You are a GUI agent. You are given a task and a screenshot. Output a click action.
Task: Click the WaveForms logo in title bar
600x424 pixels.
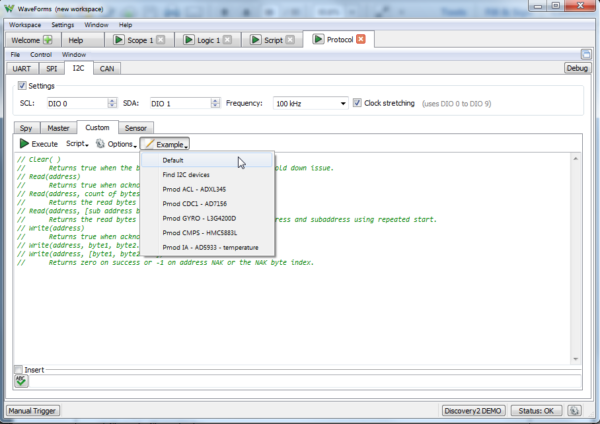[x=9, y=8]
